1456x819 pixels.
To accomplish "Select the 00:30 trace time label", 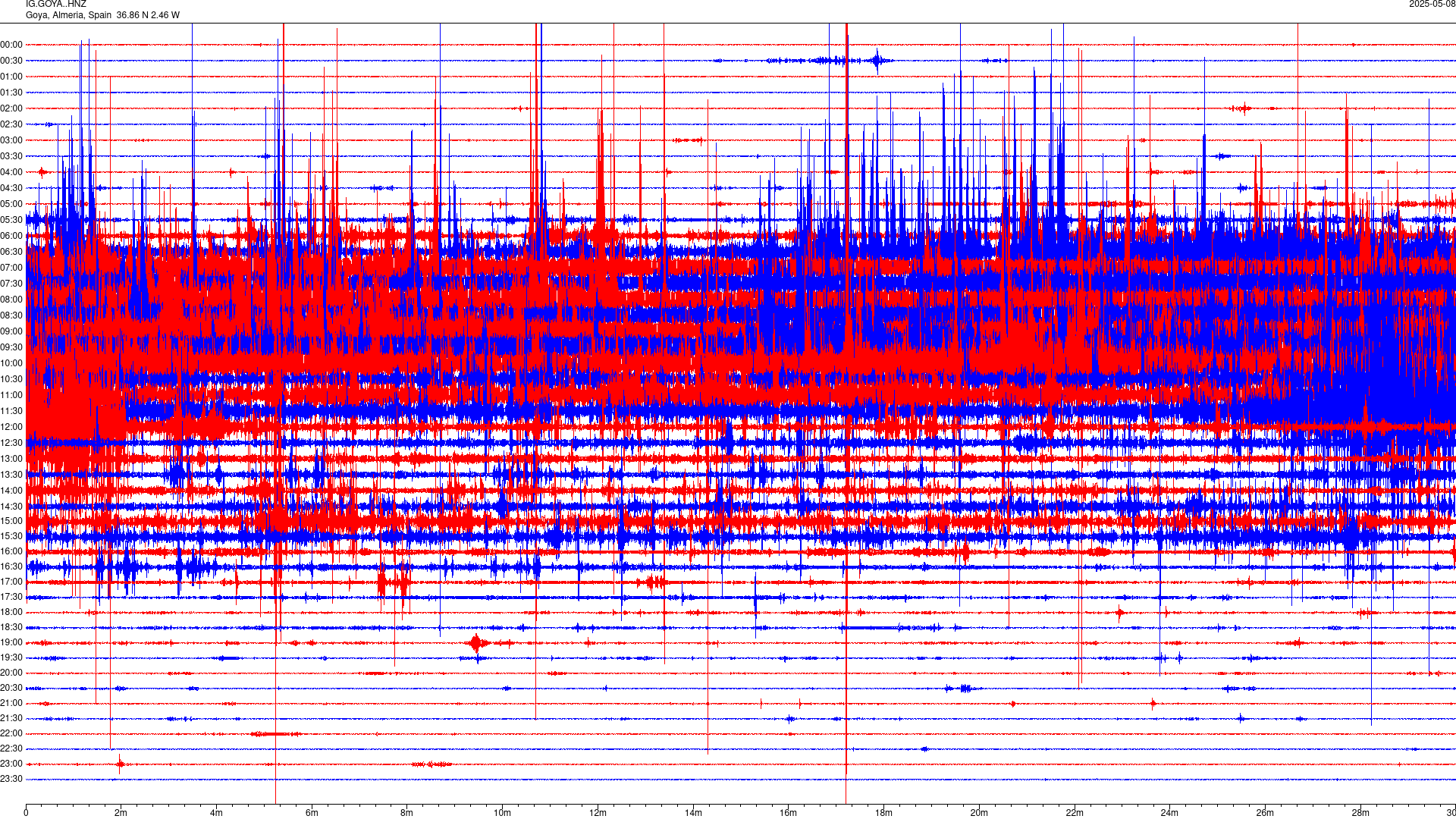I will pos(11,61).
